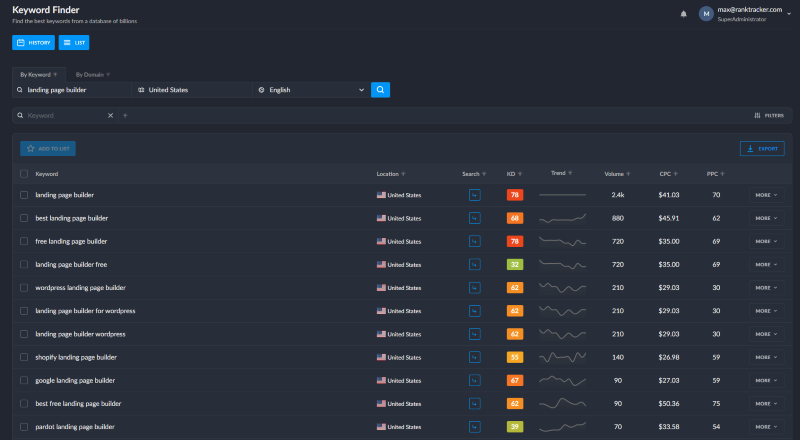Click keyword best free landing page builder

(78, 404)
